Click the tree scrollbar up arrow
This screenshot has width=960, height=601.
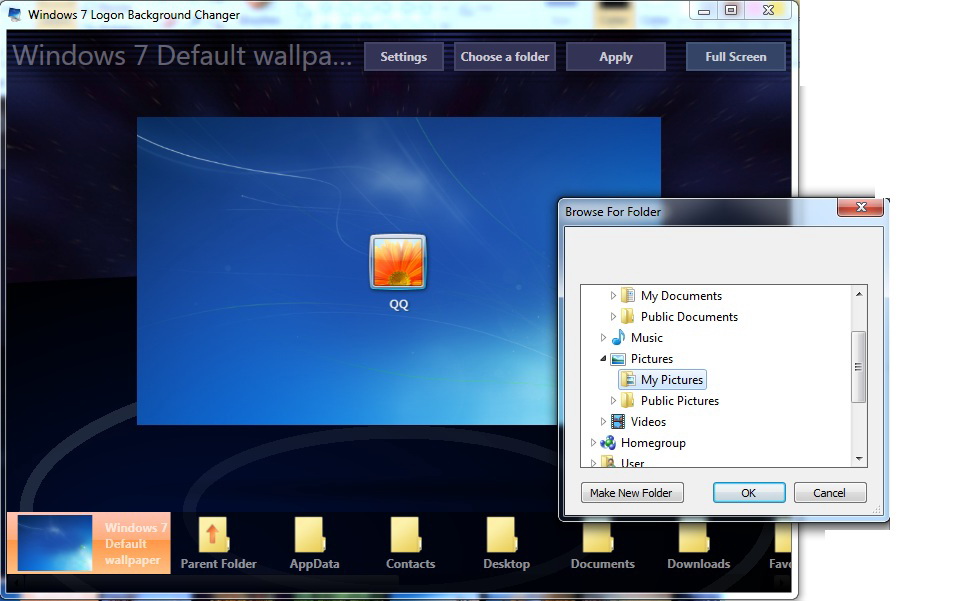point(859,294)
